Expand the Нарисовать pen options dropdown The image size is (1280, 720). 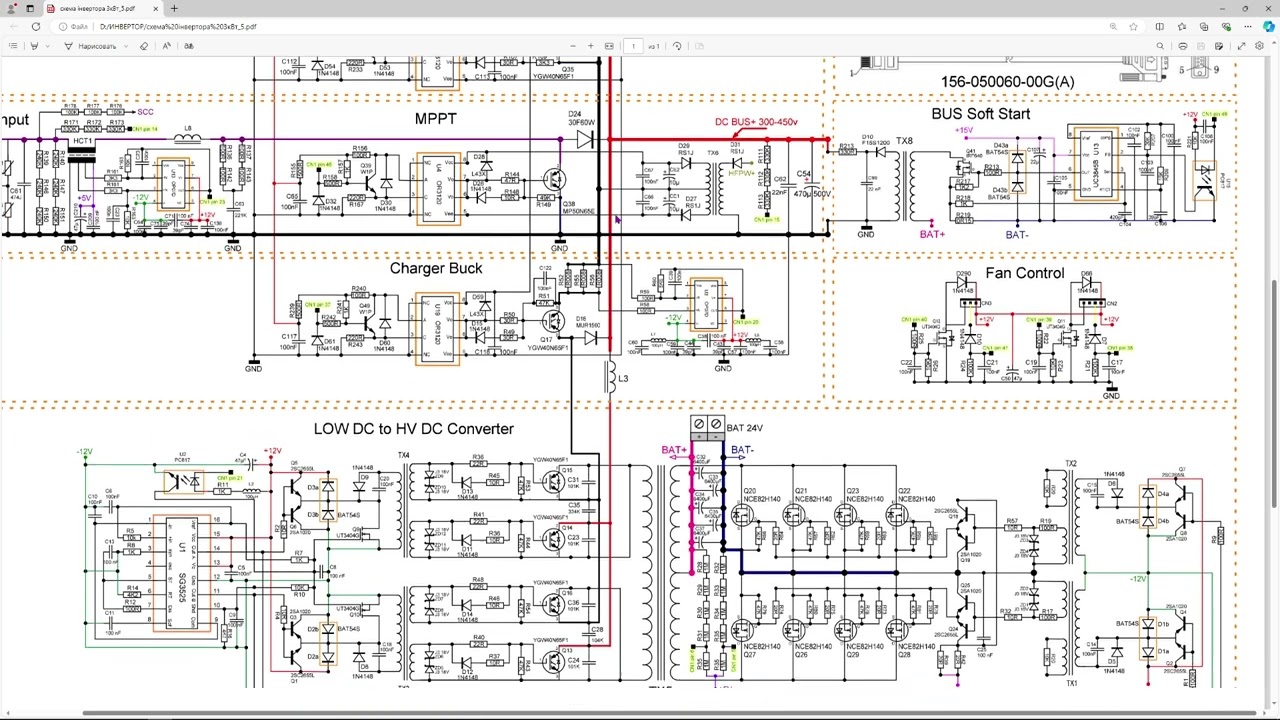click(x=126, y=46)
